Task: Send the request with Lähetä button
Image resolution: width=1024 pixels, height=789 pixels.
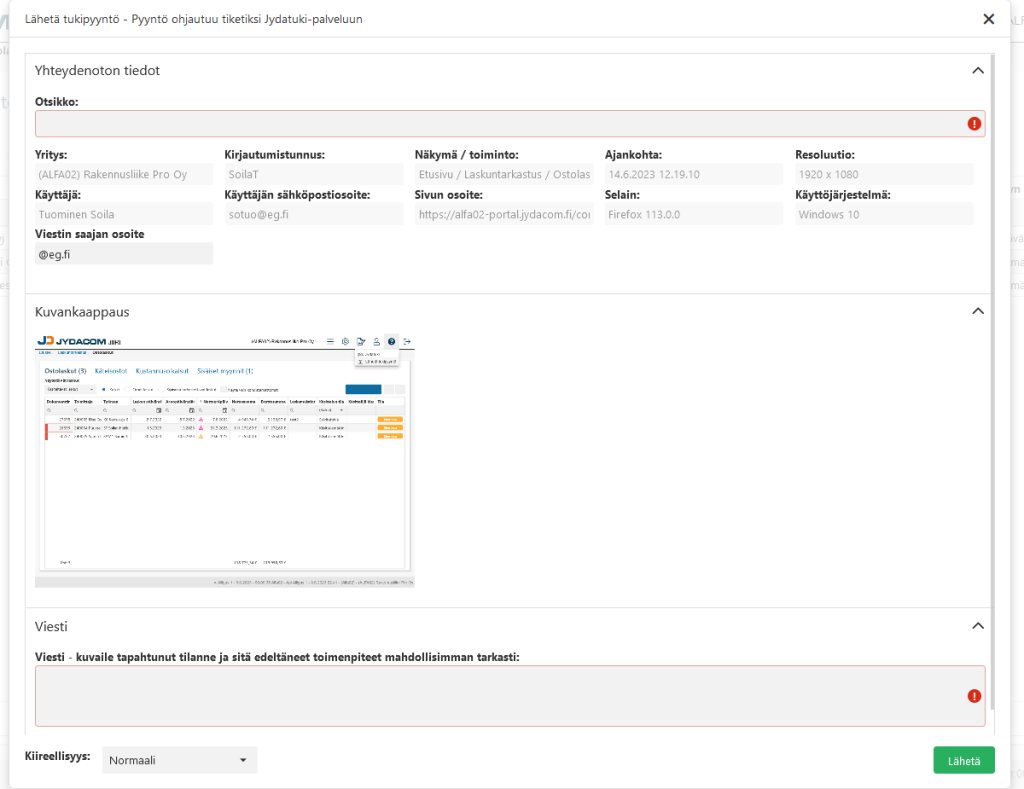Action: tap(964, 760)
